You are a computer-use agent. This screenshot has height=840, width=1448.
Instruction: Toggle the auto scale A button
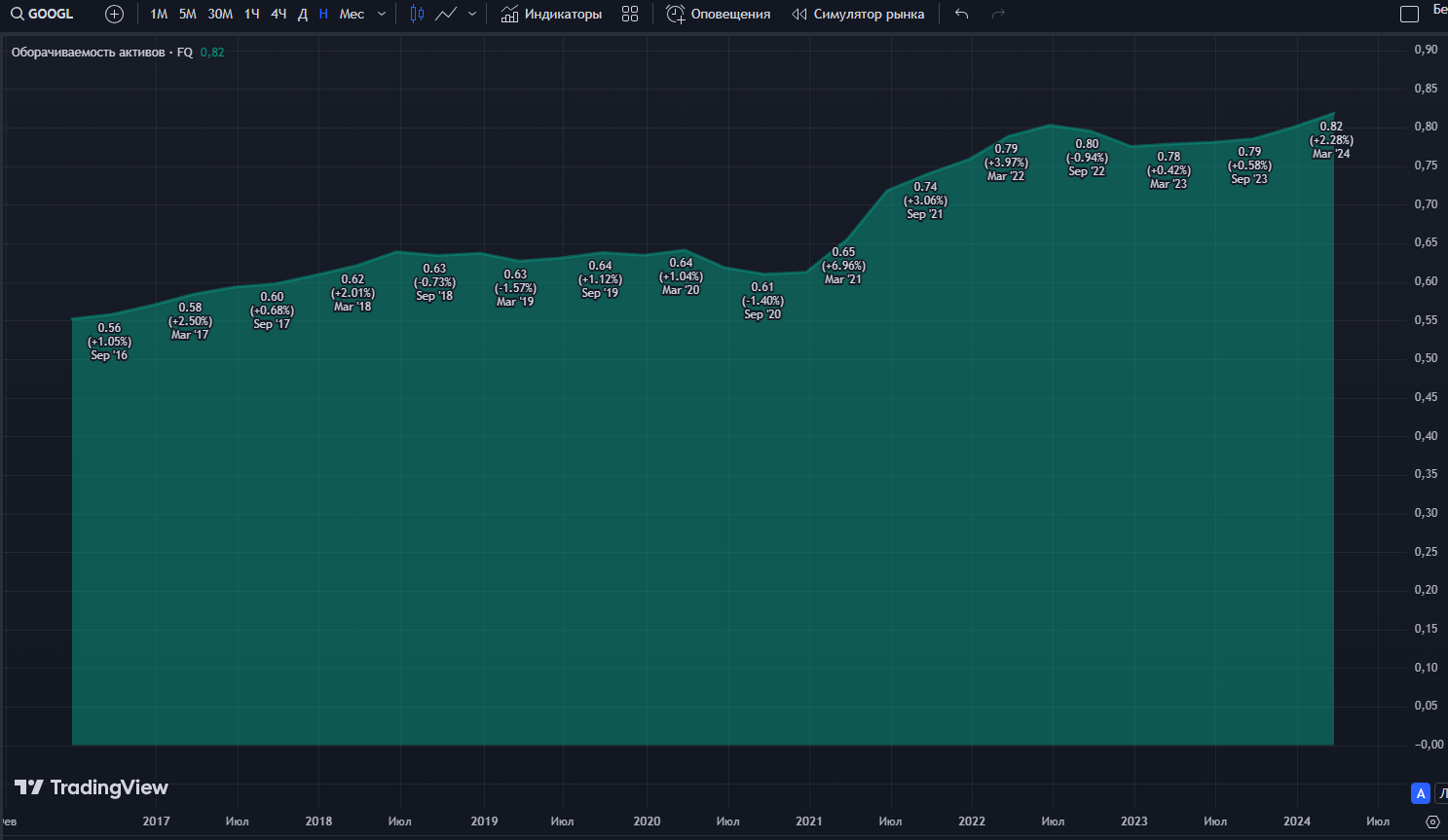pyautogui.click(x=1421, y=793)
